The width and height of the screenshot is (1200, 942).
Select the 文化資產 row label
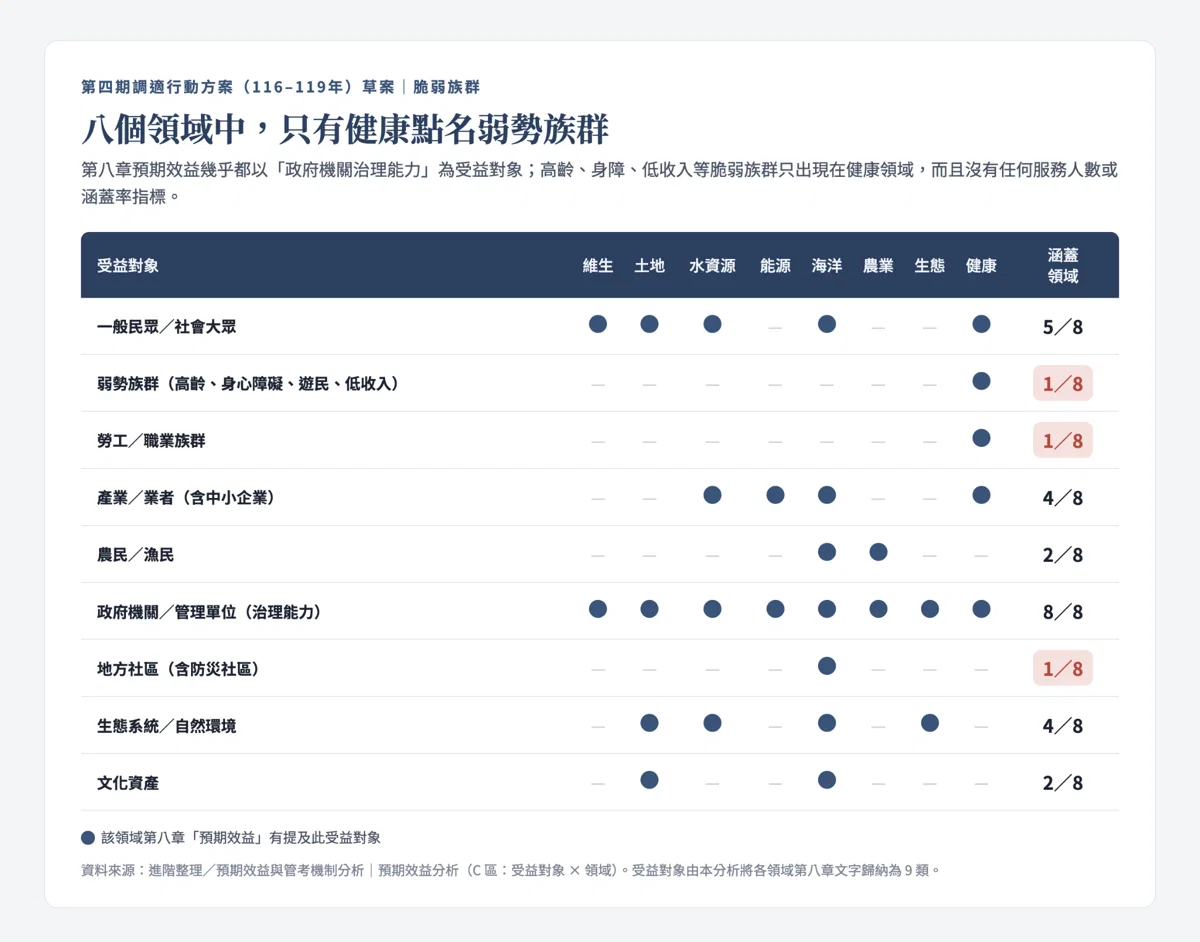coord(128,782)
